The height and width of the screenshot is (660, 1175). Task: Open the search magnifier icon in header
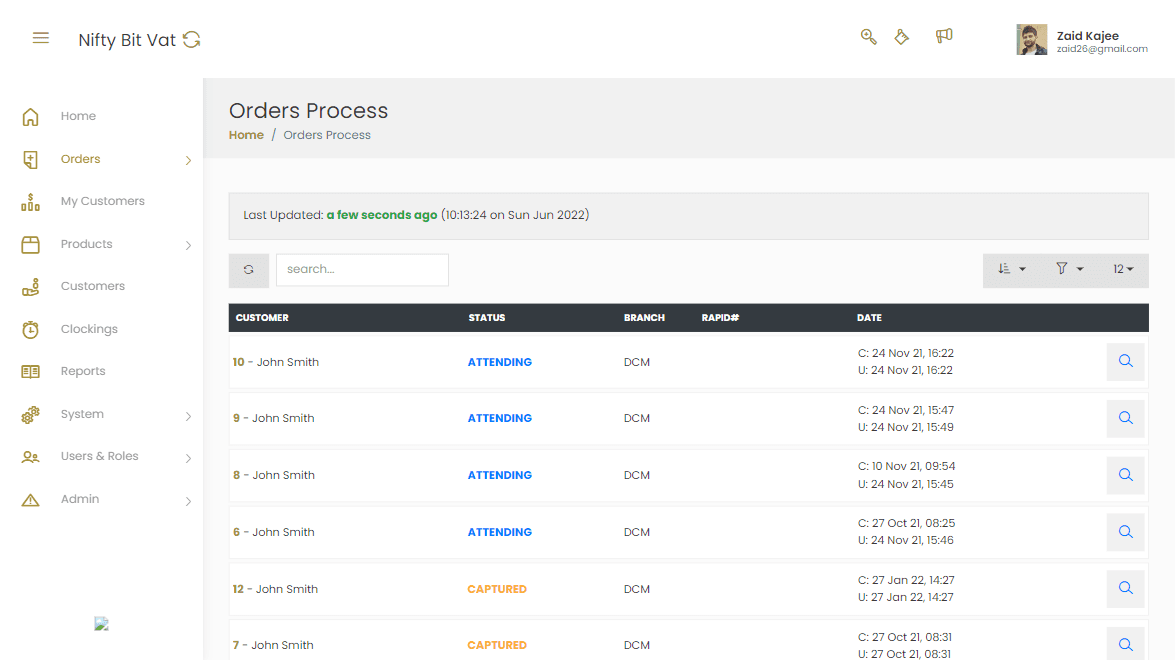pyautogui.click(x=869, y=37)
